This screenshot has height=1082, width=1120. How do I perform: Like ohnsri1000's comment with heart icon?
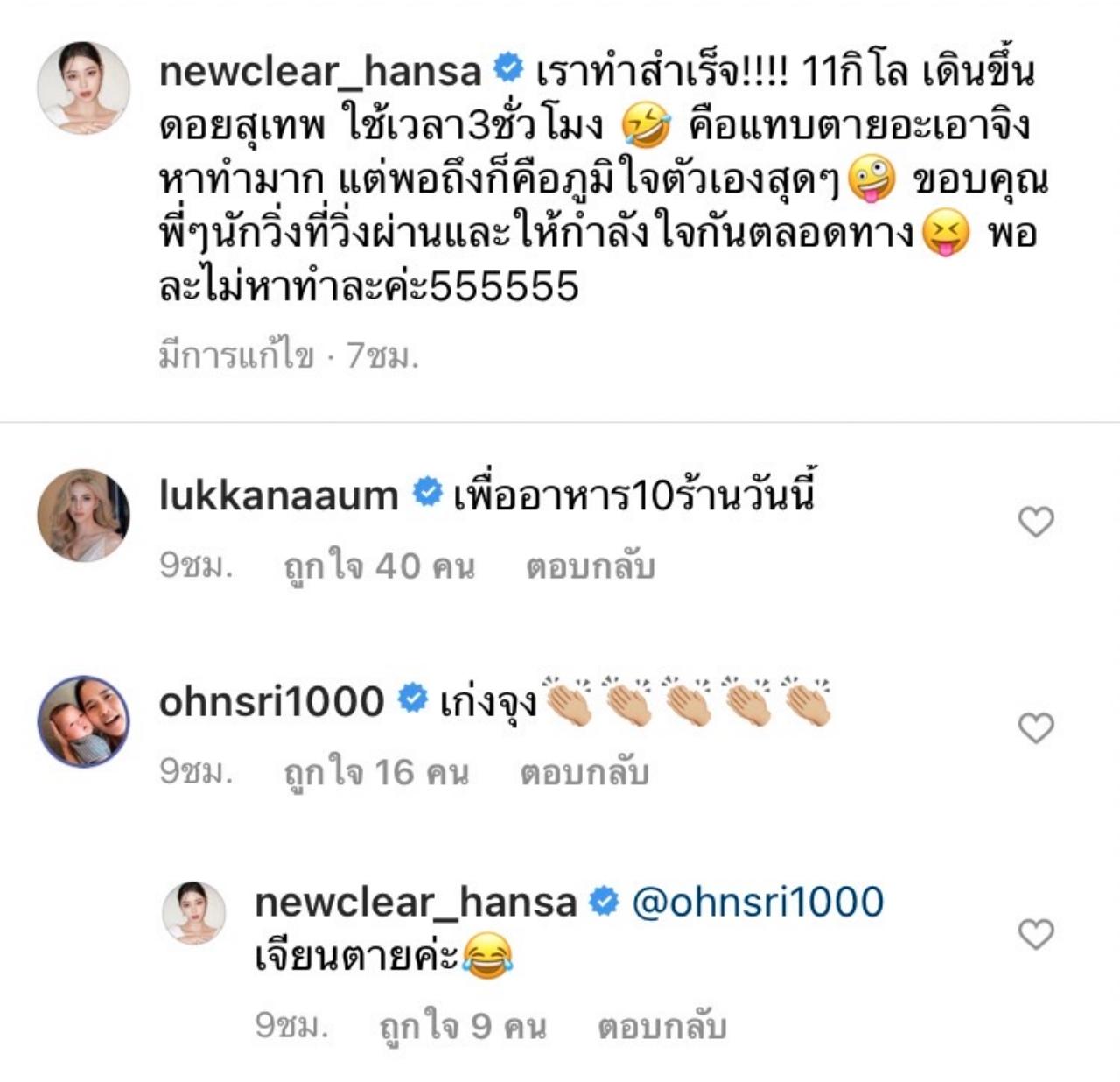point(1036,727)
